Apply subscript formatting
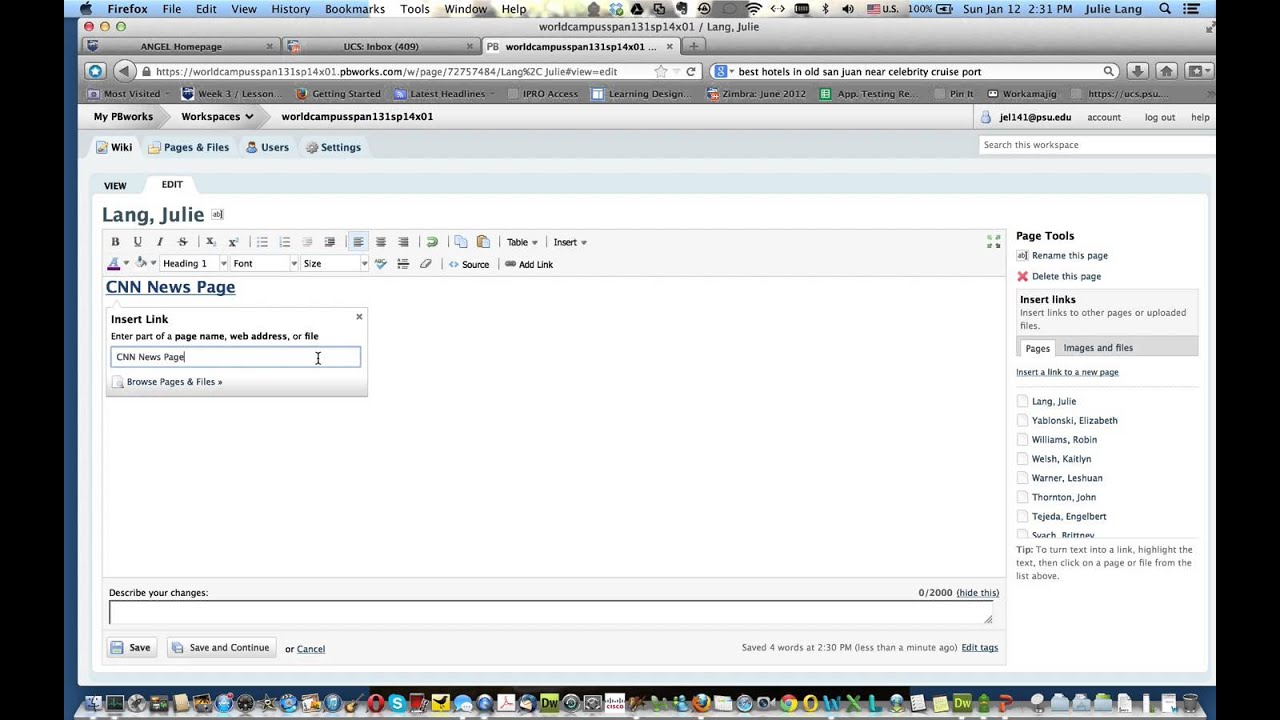 click(210, 242)
